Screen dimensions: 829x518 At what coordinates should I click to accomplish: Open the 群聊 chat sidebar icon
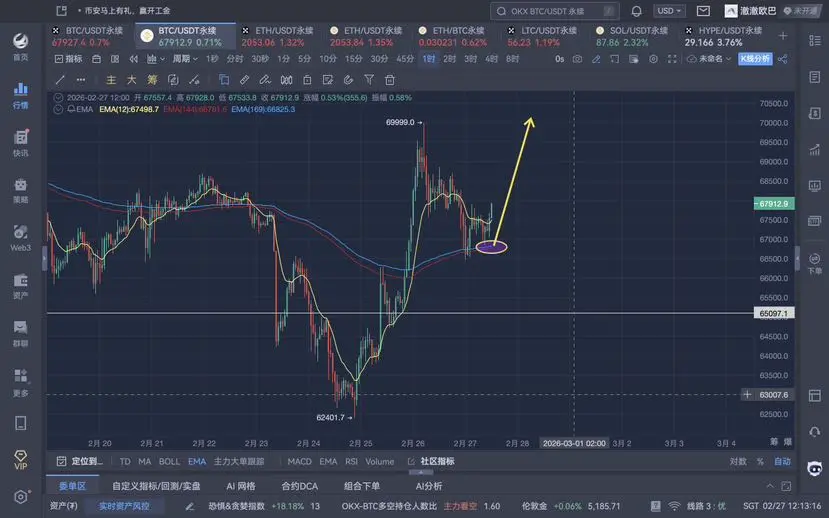point(21,333)
